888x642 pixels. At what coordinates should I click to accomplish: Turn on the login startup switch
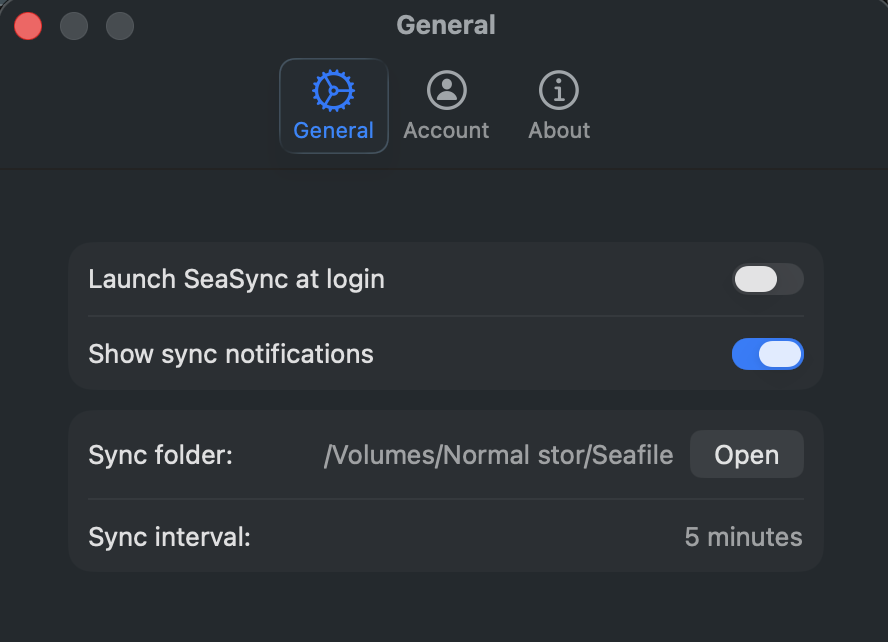pos(768,280)
